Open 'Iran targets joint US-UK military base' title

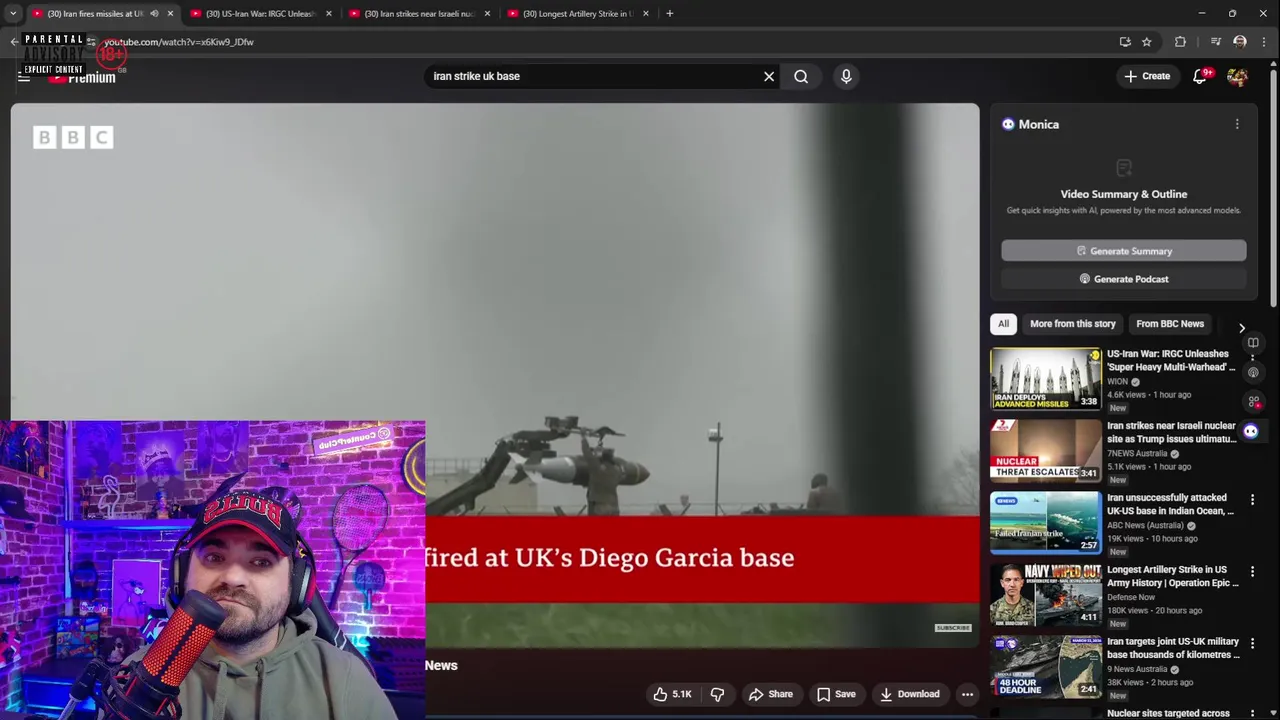tap(1174, 648)
